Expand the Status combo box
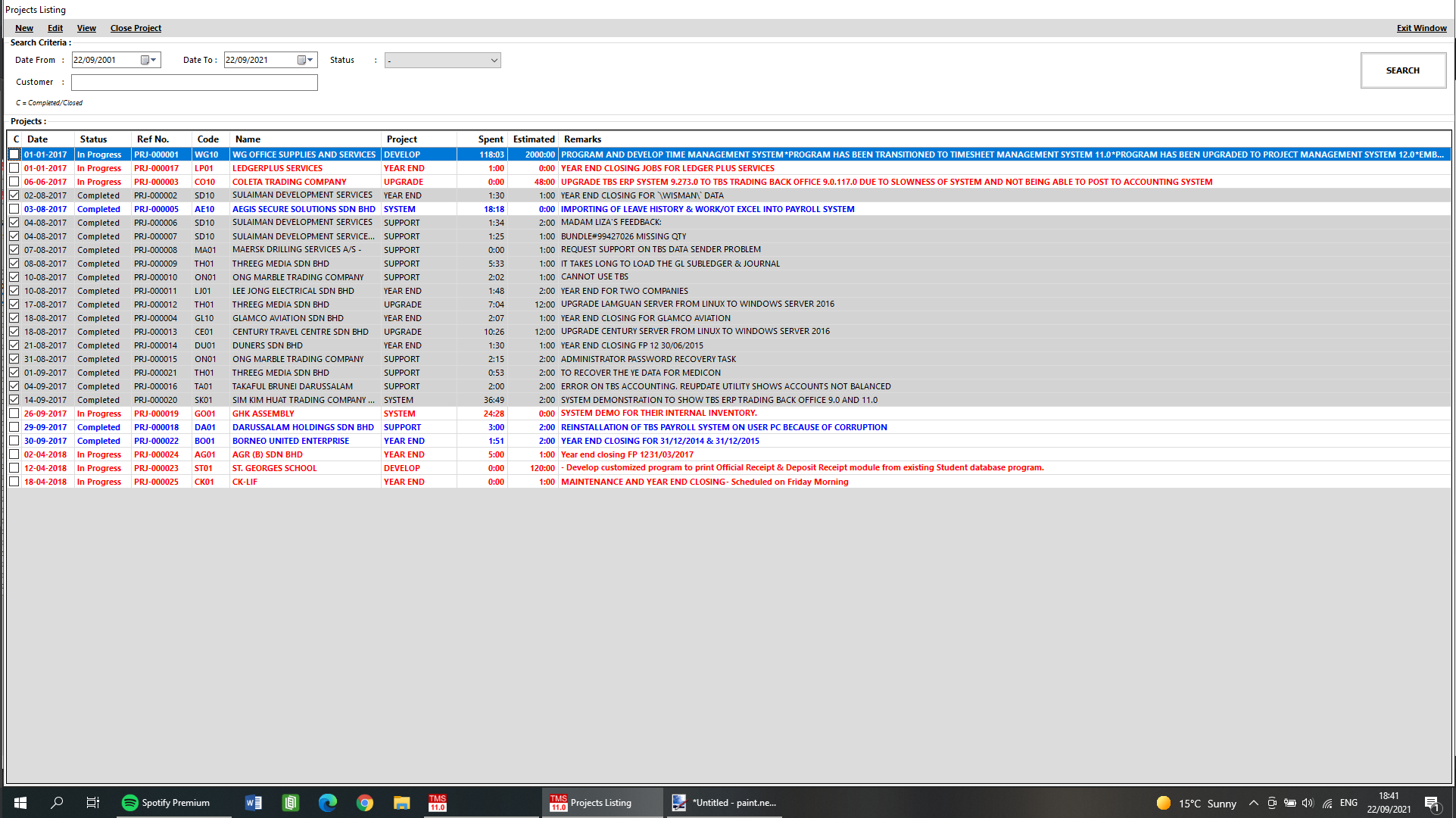 coord(494,61)
